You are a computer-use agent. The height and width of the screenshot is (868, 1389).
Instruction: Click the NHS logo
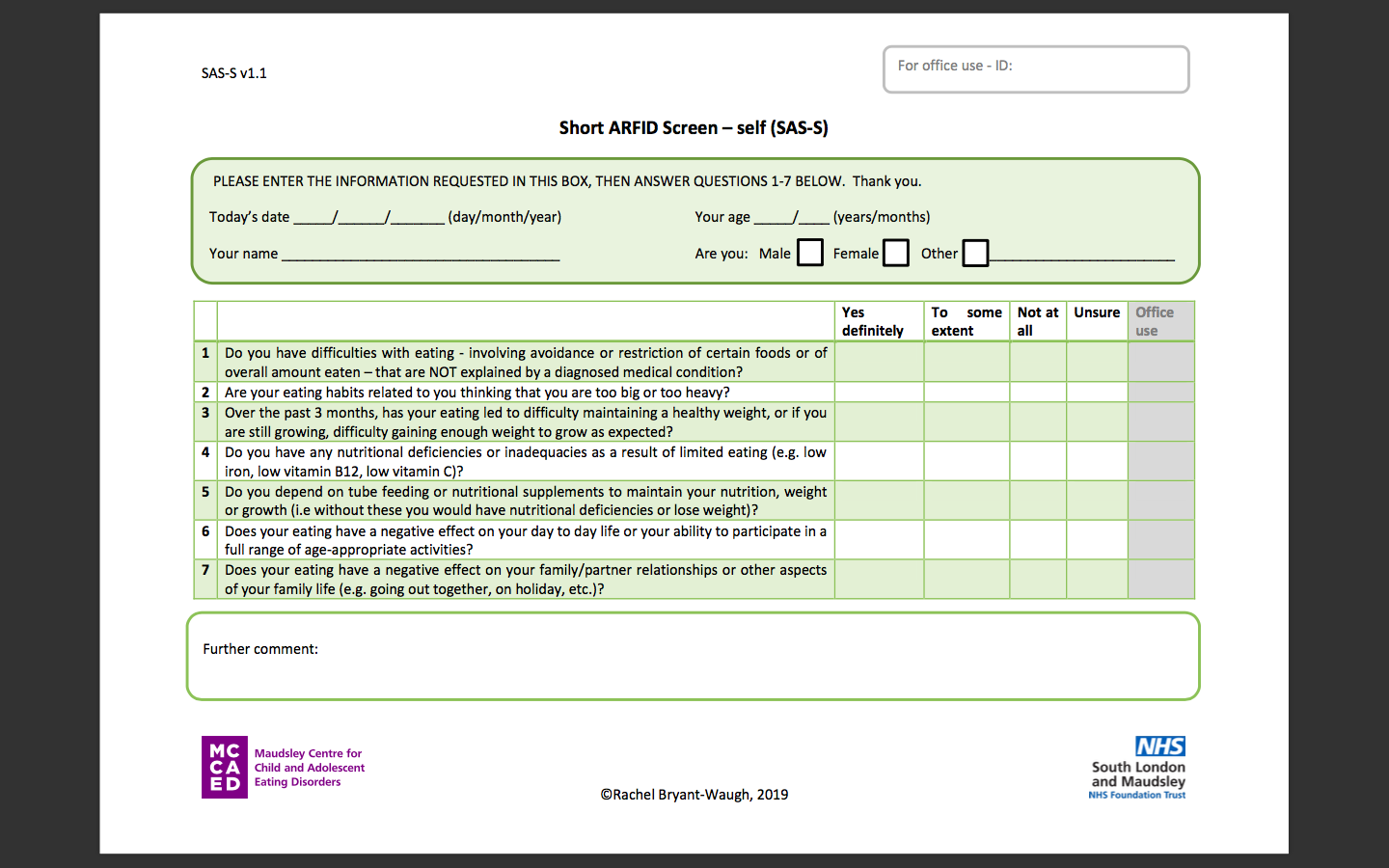(1159, 746)
